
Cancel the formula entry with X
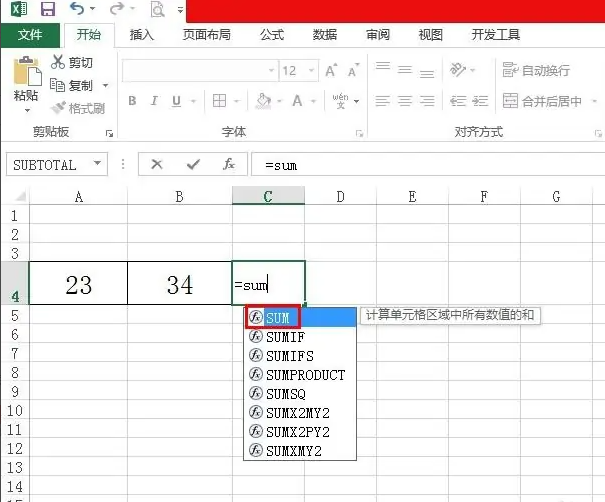(157, 164)
